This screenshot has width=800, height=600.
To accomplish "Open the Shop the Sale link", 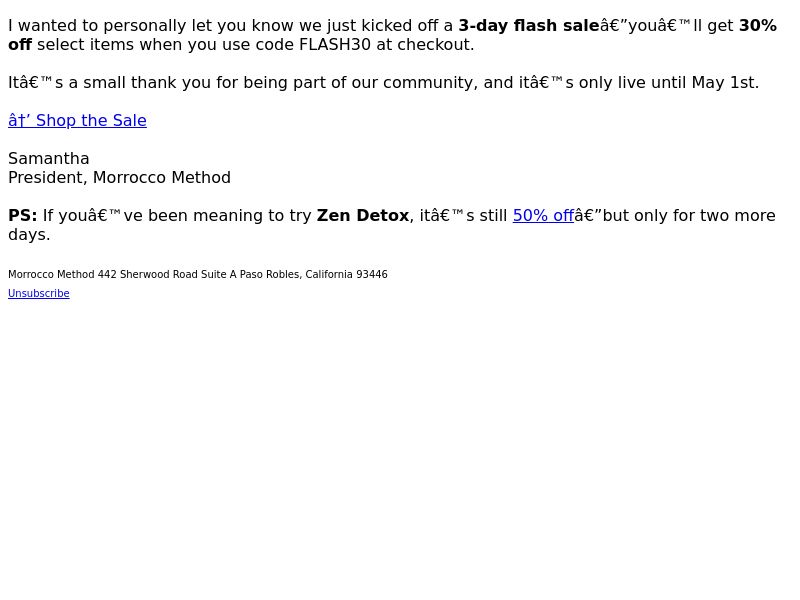I will (x=77, y=120).
